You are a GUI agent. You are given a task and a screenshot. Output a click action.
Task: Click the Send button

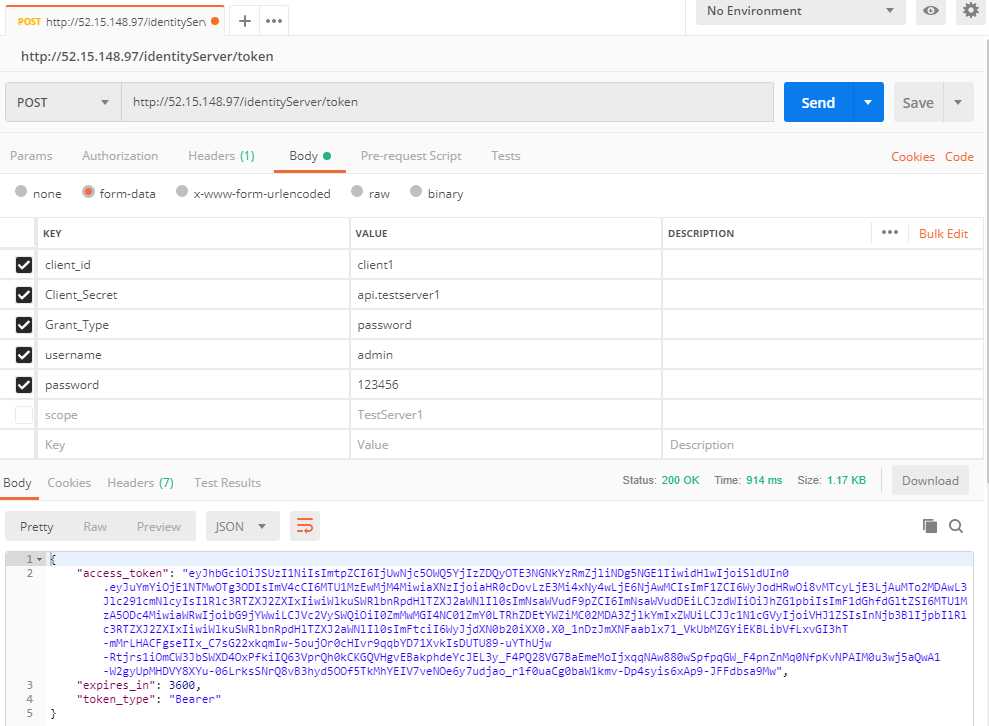[x=818, y=102]
